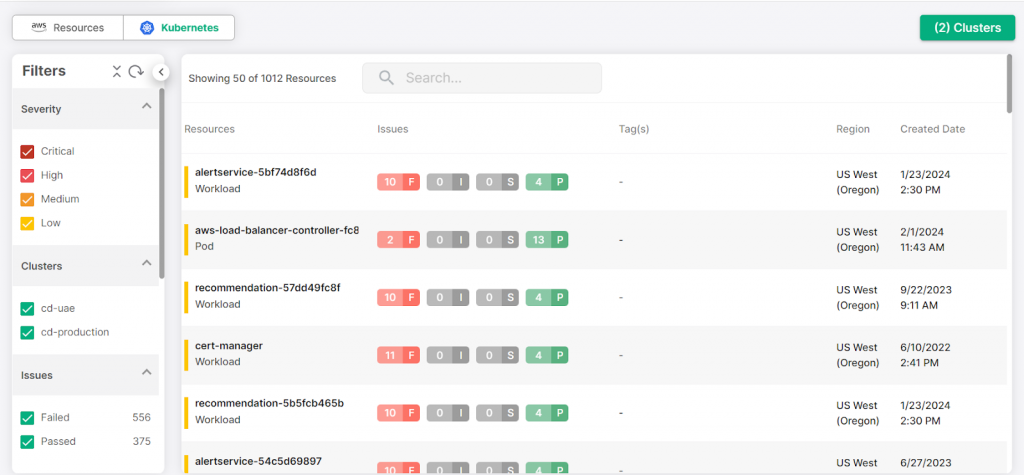Reset filters using the refresh icon
The height and width of the screenshot is (475, 1024).
coord(136,71)
